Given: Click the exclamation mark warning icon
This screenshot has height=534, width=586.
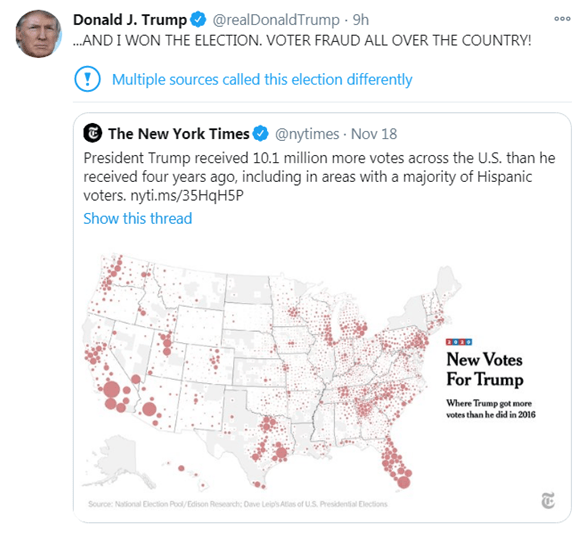Looking at the screenshot, I should click(87, 79).
